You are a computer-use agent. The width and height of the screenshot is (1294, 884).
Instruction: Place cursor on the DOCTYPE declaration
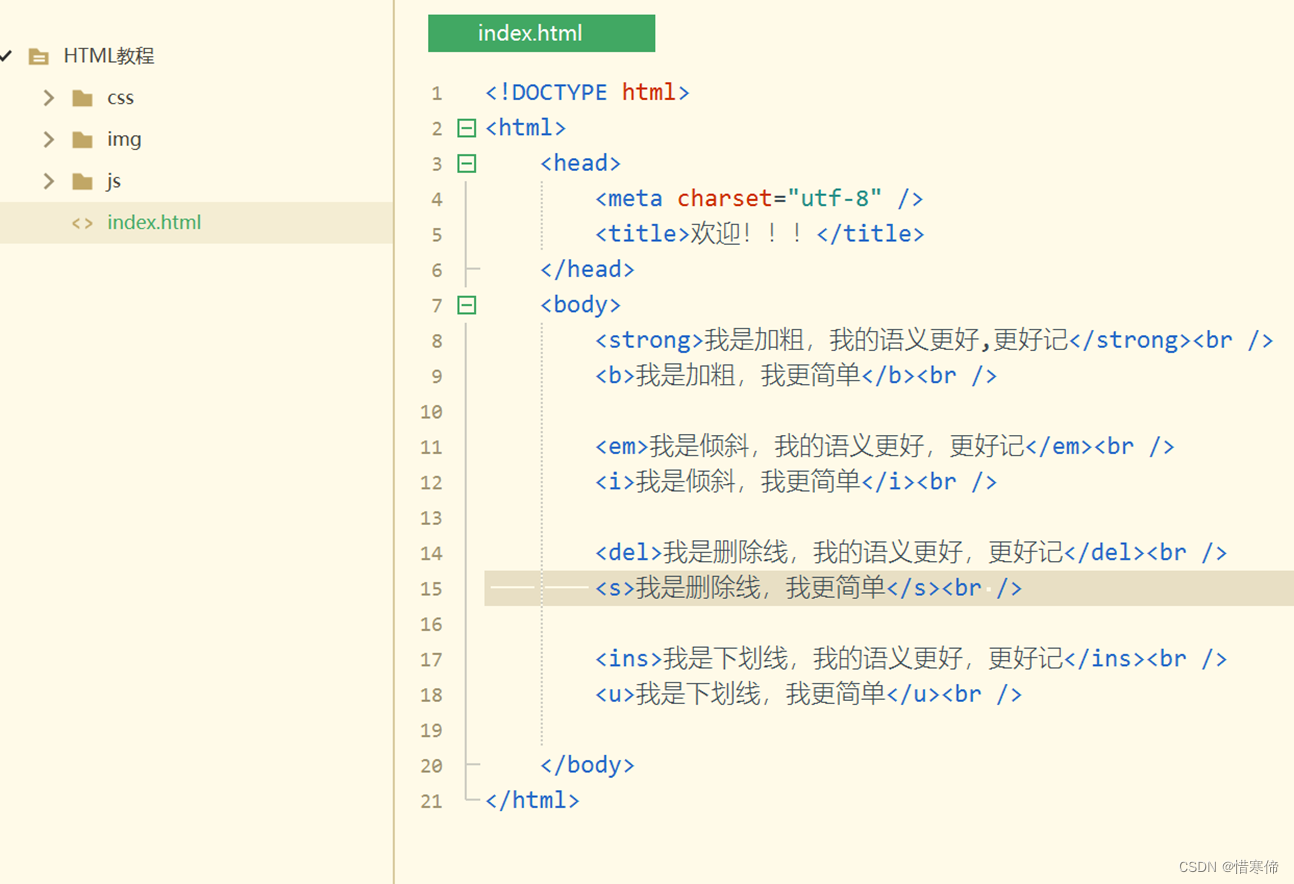[587, 92]
